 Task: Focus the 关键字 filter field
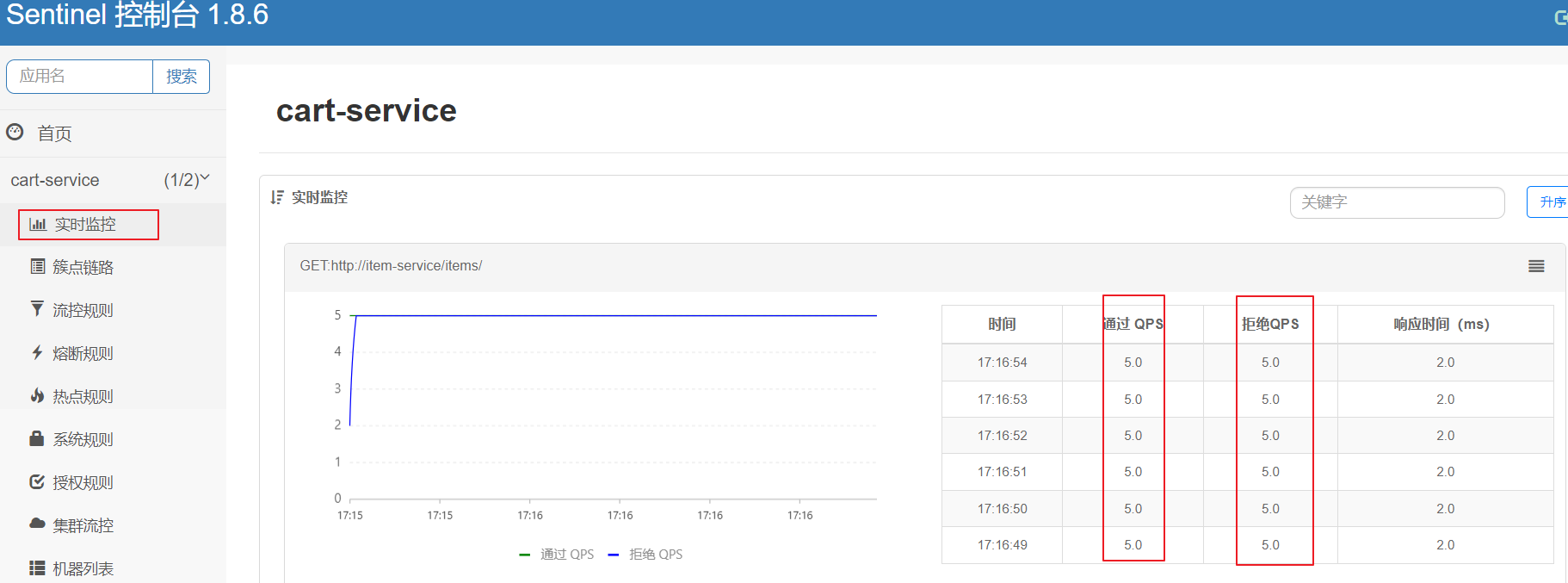click(1397, 202)
